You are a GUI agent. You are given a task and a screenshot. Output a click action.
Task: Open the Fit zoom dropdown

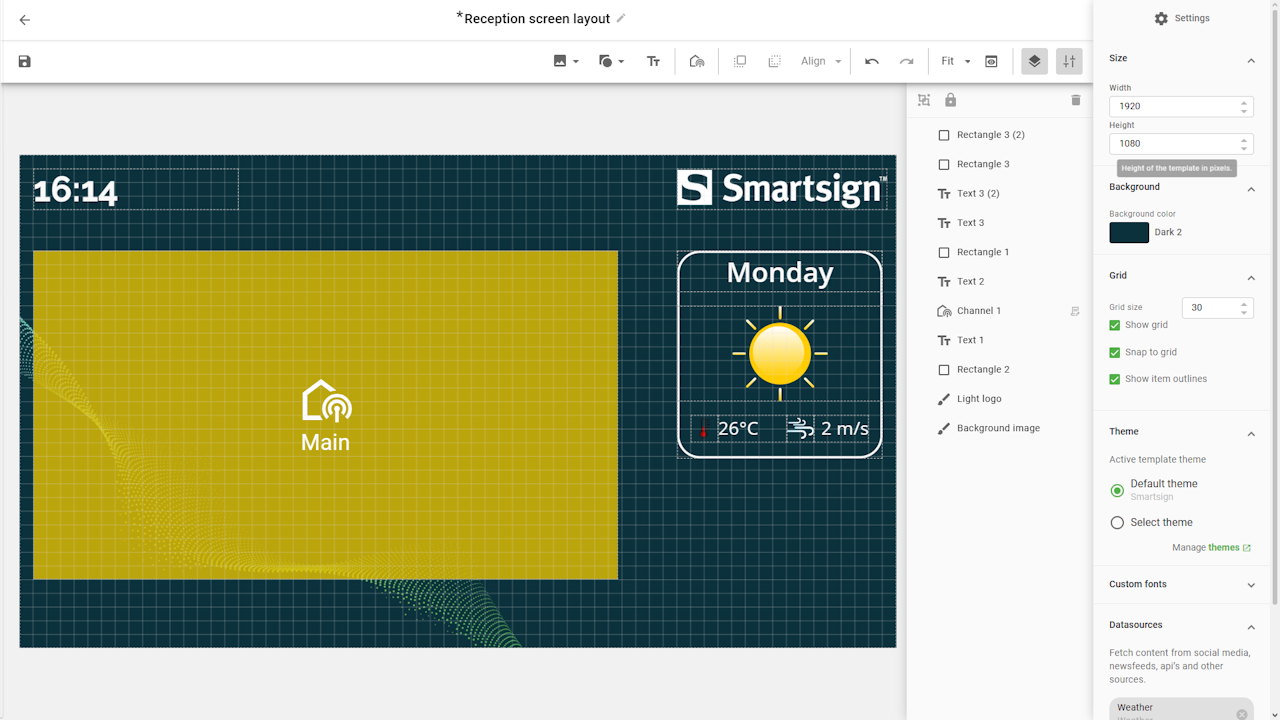pos(955,62)
